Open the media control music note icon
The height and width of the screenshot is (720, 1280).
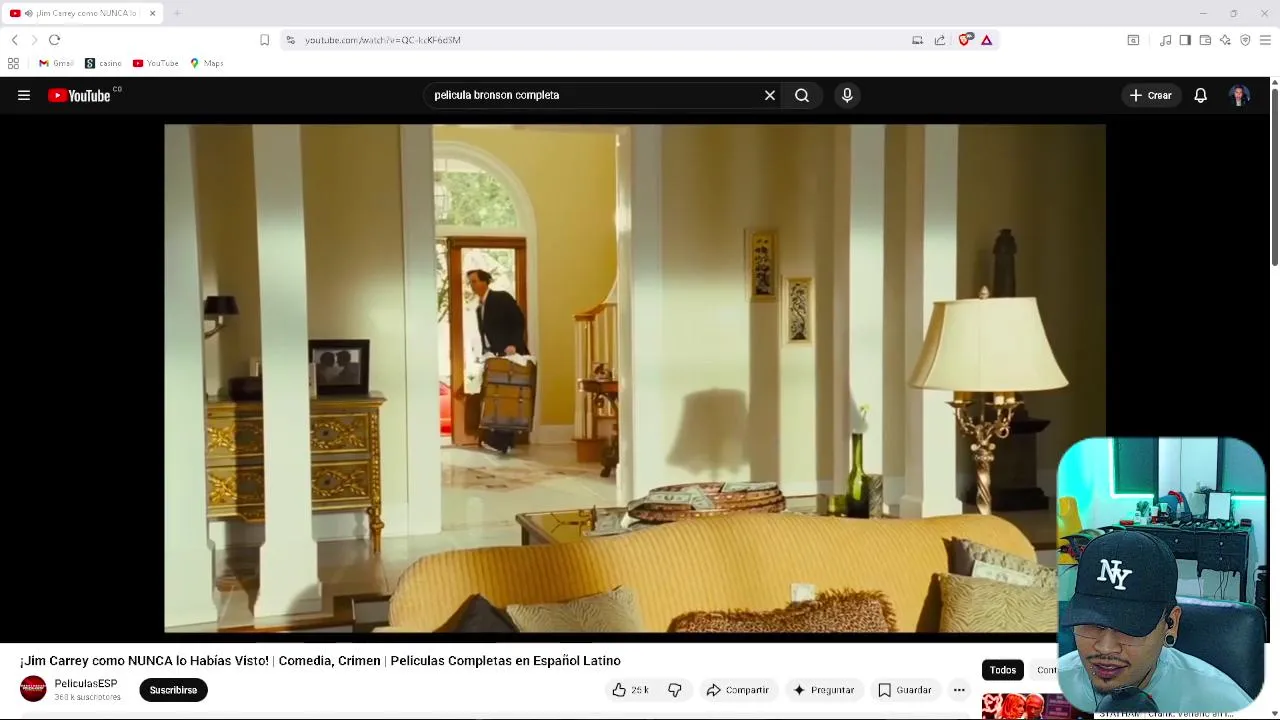pyautogui.click(x=1165, y=40)
